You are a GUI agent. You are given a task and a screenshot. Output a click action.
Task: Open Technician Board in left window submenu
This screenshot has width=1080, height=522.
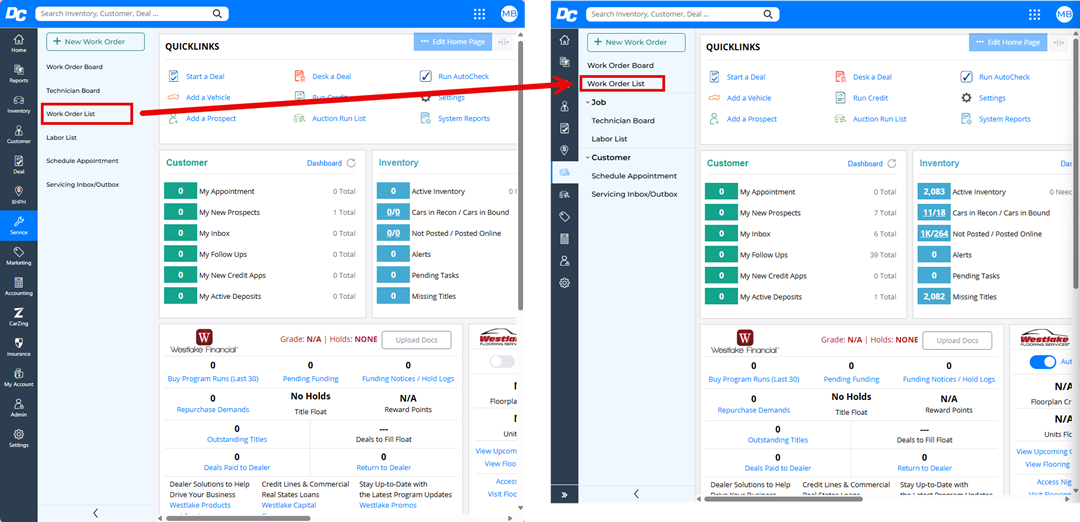(73, 90)
